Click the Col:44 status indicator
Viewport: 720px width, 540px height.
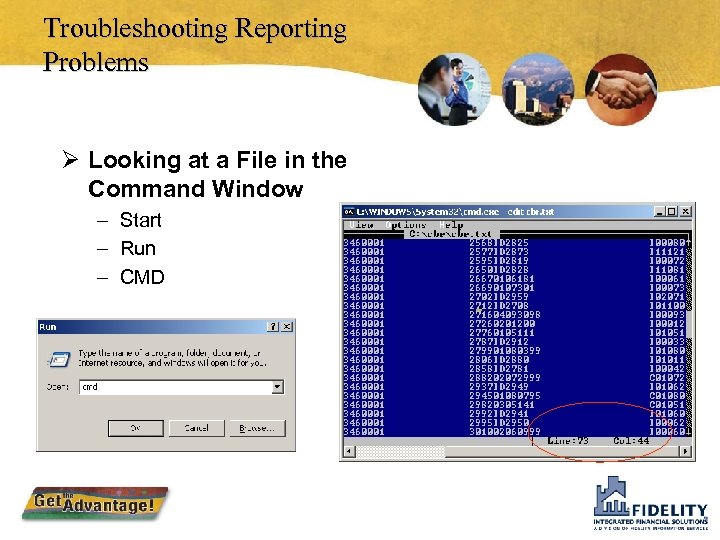click(631, 441)
